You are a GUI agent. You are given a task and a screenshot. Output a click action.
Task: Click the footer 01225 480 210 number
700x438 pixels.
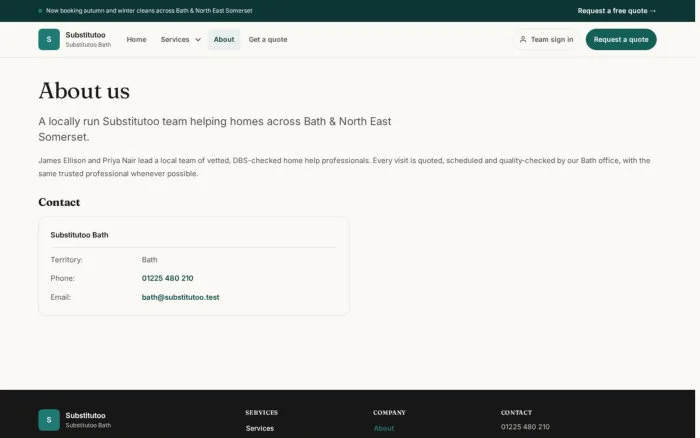(525, 427)
